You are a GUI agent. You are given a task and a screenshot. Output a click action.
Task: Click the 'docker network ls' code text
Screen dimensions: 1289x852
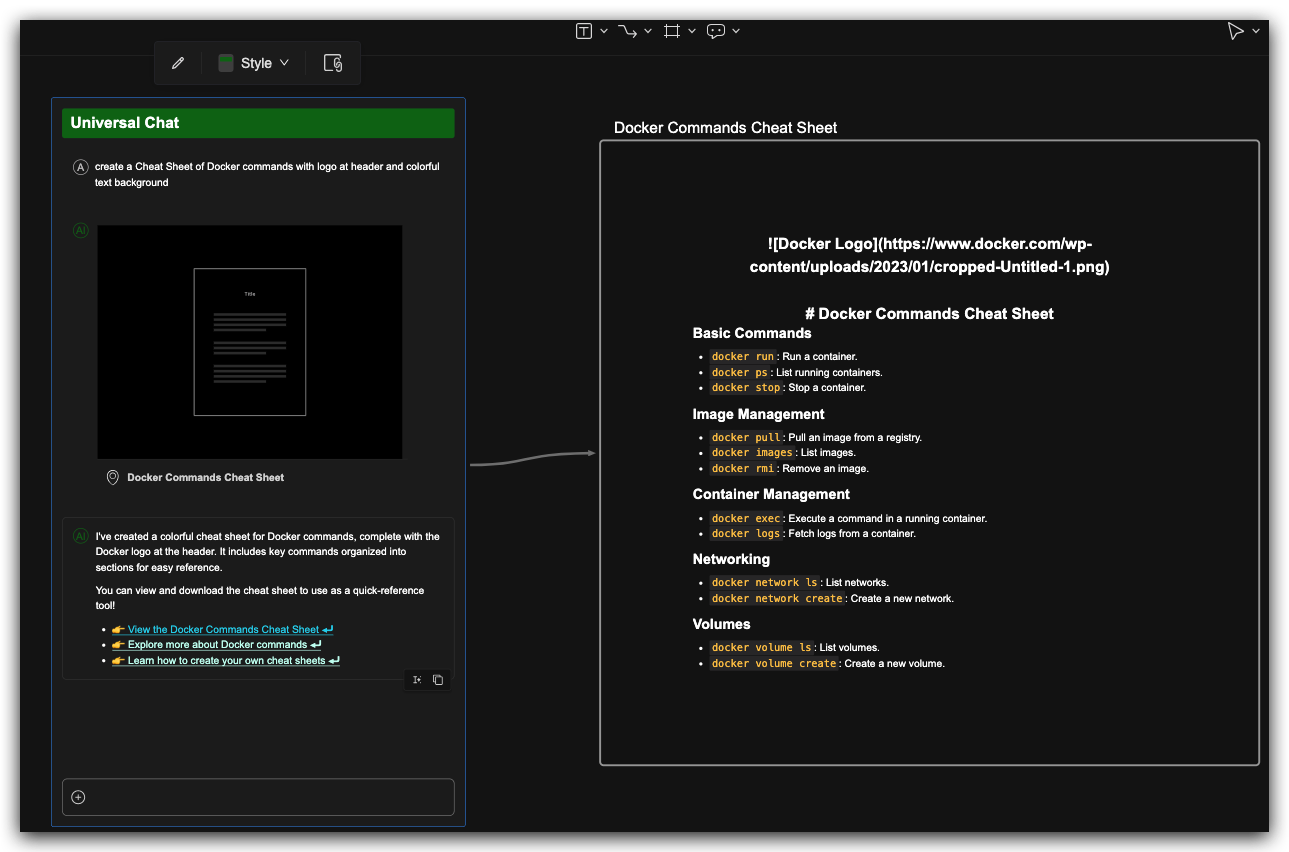pos(765,583)
